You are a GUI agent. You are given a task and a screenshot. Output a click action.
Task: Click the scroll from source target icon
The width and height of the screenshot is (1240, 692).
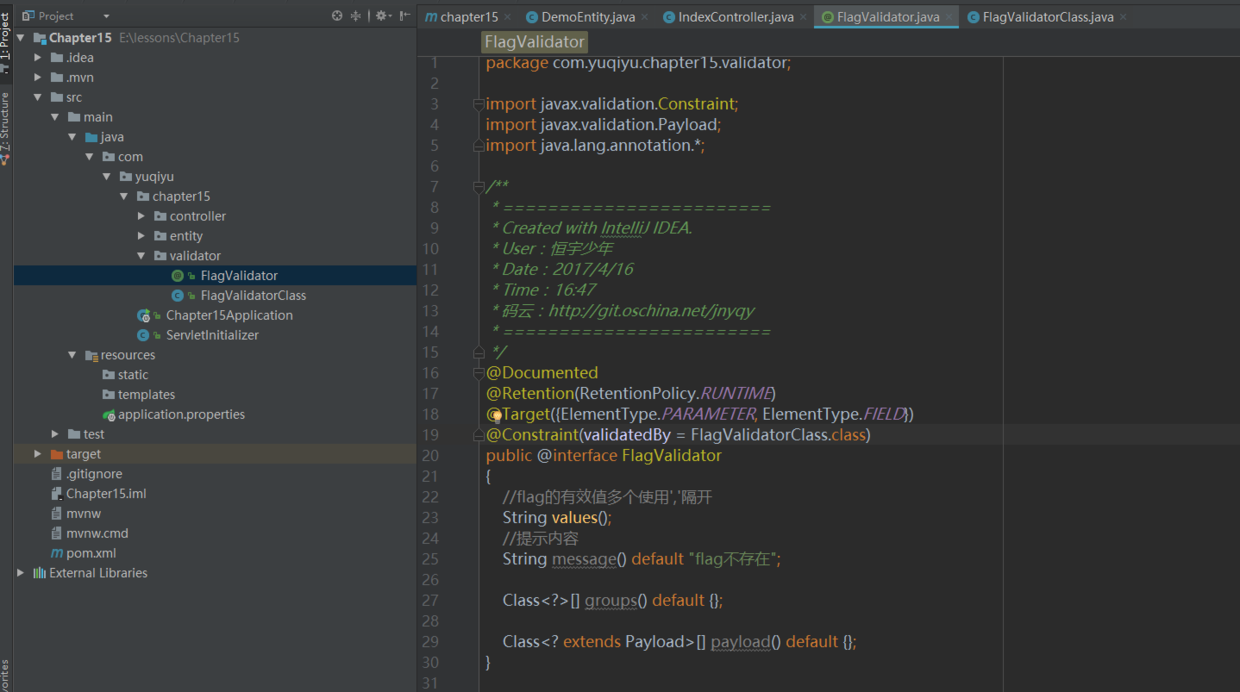point(337,16)
